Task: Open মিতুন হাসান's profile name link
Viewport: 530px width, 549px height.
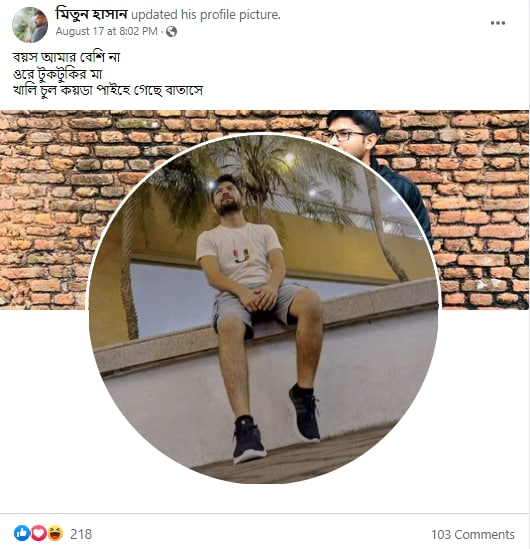Action: pyautogui.click(x=91, y=14)
